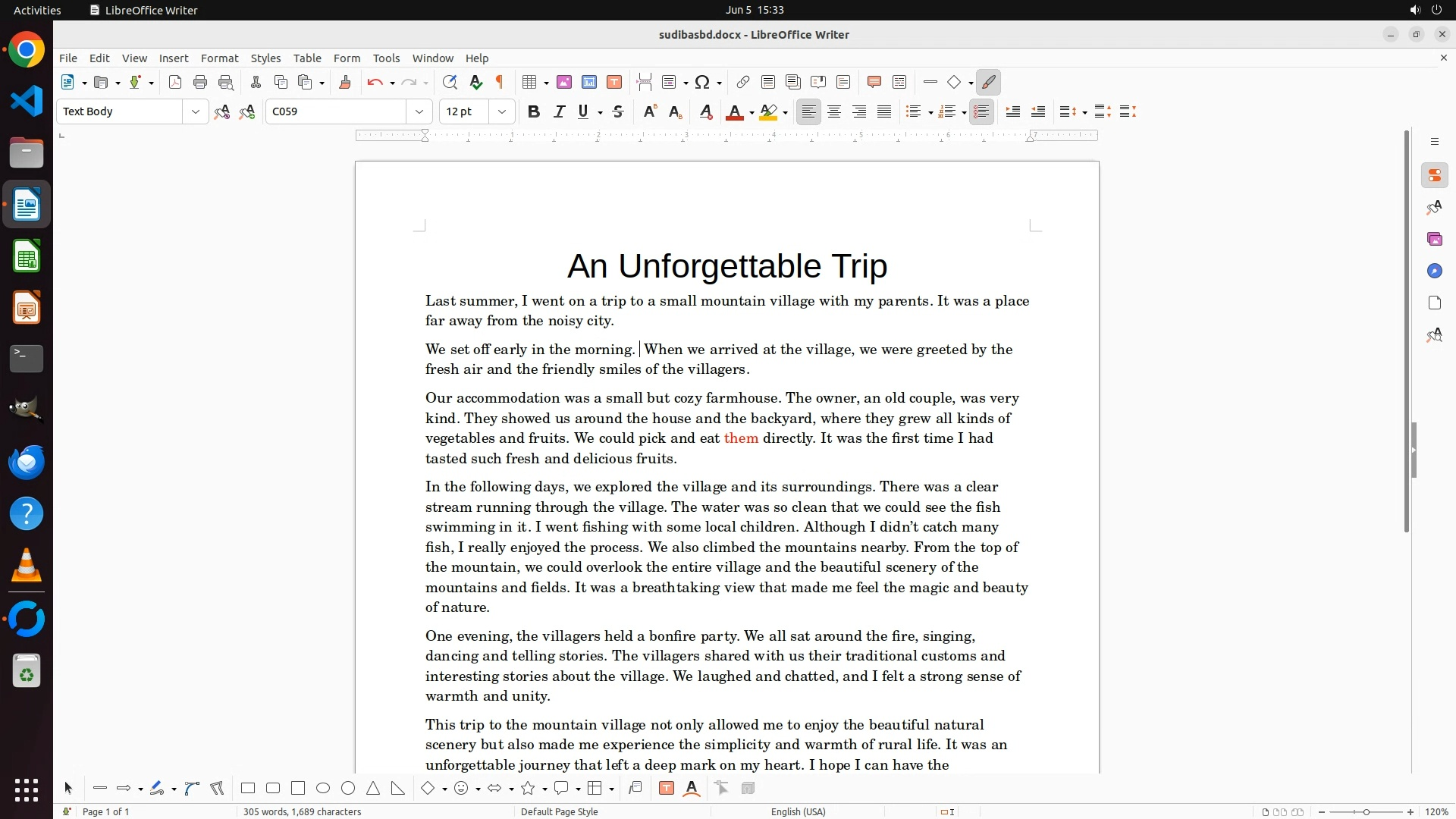Screen dimensions: 1456x819
Task: Click the Export as PDF icon
Action: [175, 83]
